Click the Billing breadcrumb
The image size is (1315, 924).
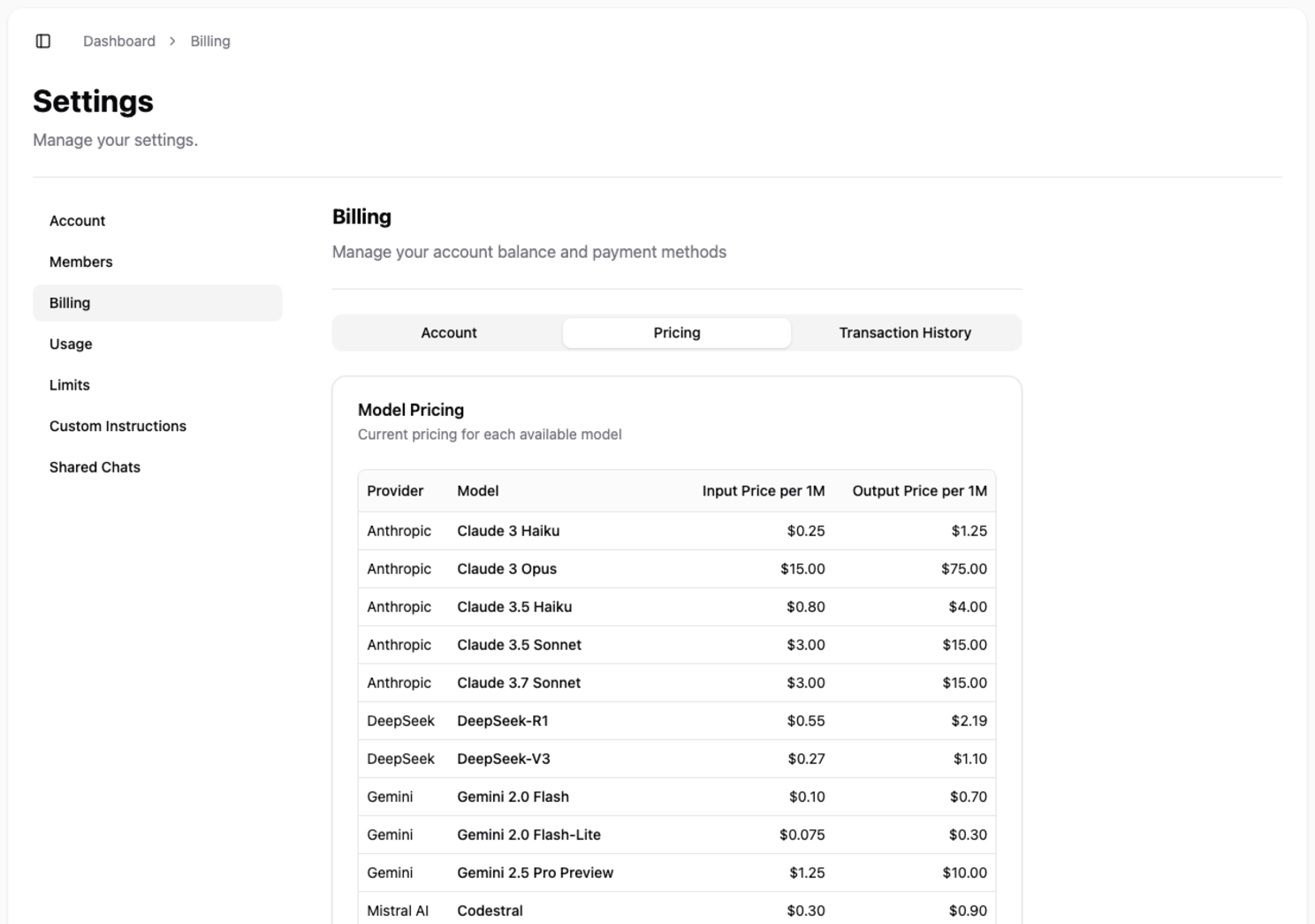pos(210,42)
